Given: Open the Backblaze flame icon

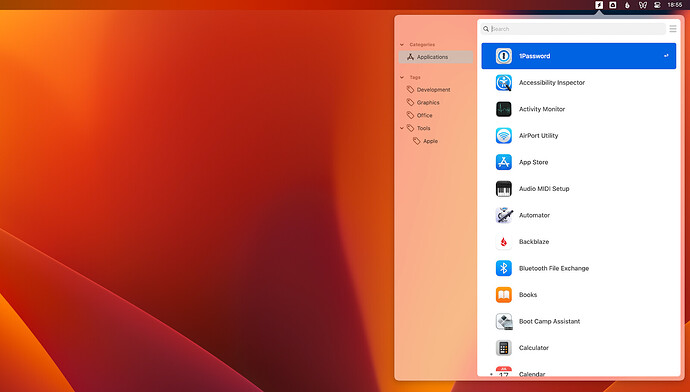Looking at the screenshot, I should pyautogui.click(x=503, y=242).
